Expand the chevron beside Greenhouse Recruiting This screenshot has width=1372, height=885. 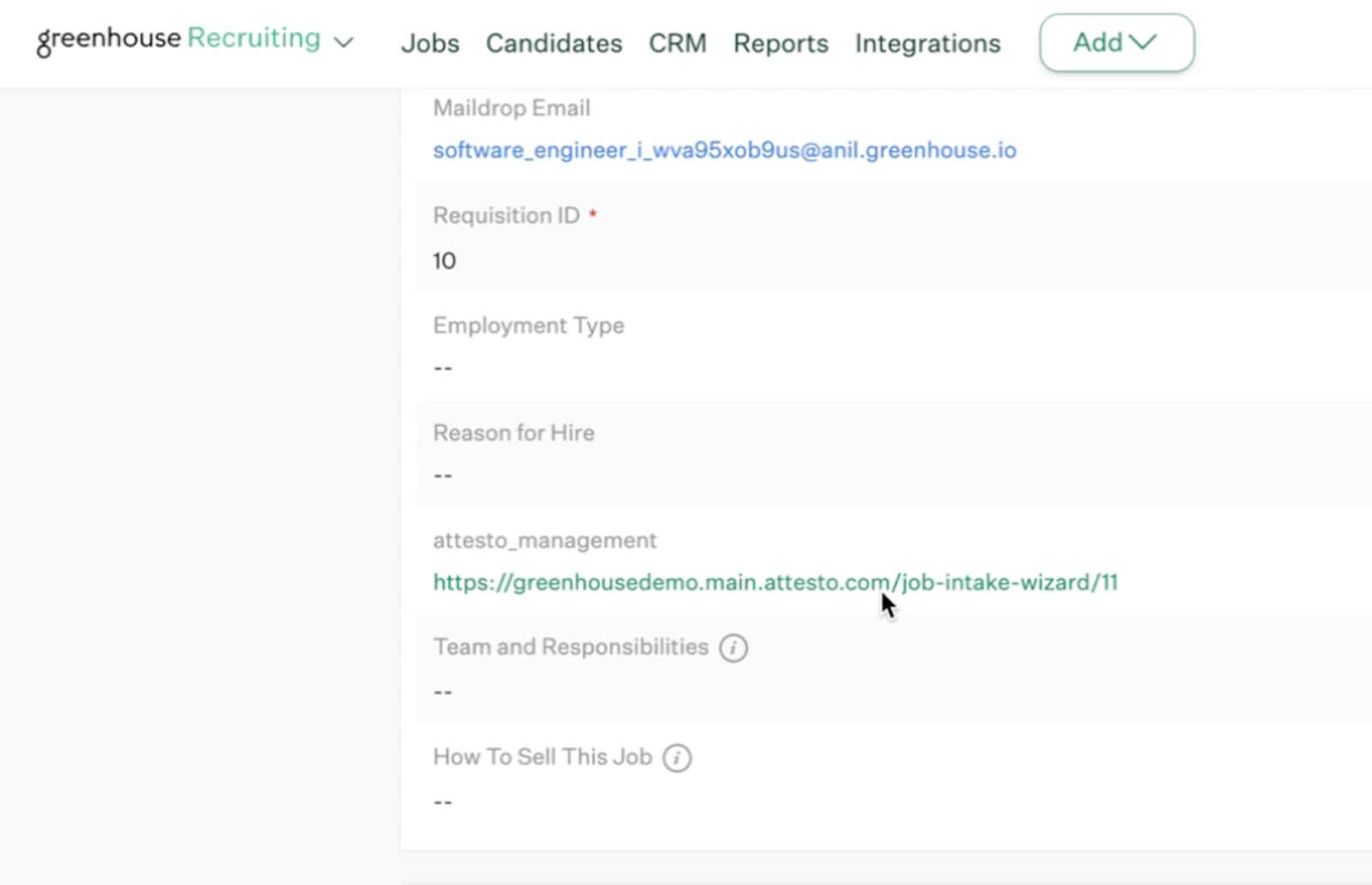pos(344,43)
